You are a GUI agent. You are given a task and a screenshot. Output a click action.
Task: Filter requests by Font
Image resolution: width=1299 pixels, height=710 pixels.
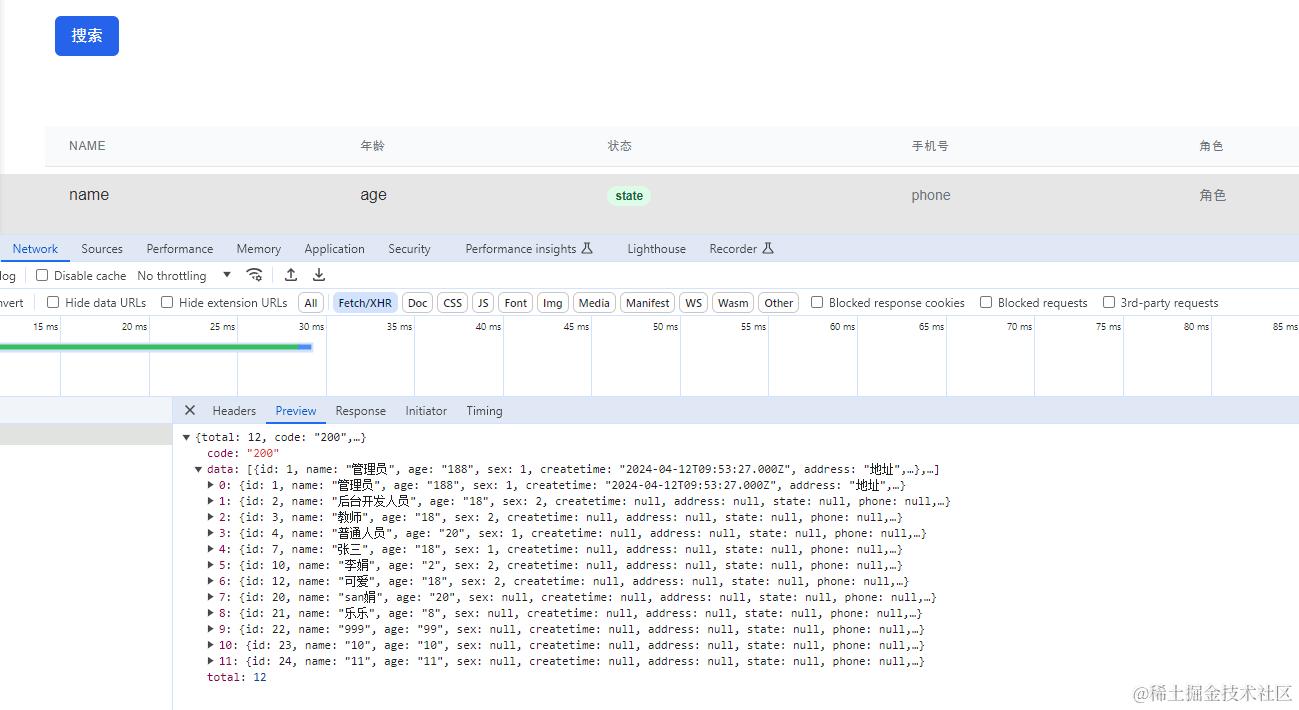516,303
